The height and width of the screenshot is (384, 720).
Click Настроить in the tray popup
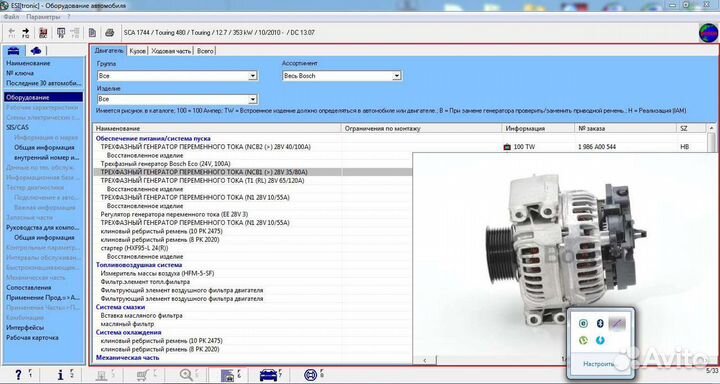coord(599,364)
